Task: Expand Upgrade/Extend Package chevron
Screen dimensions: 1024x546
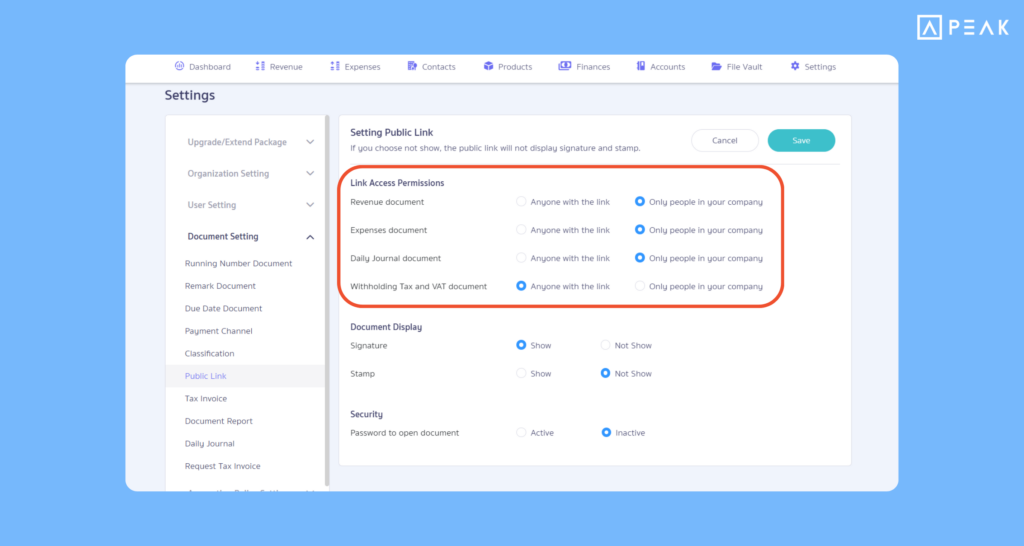Action: pyautogui.click(x=310, y=142)
